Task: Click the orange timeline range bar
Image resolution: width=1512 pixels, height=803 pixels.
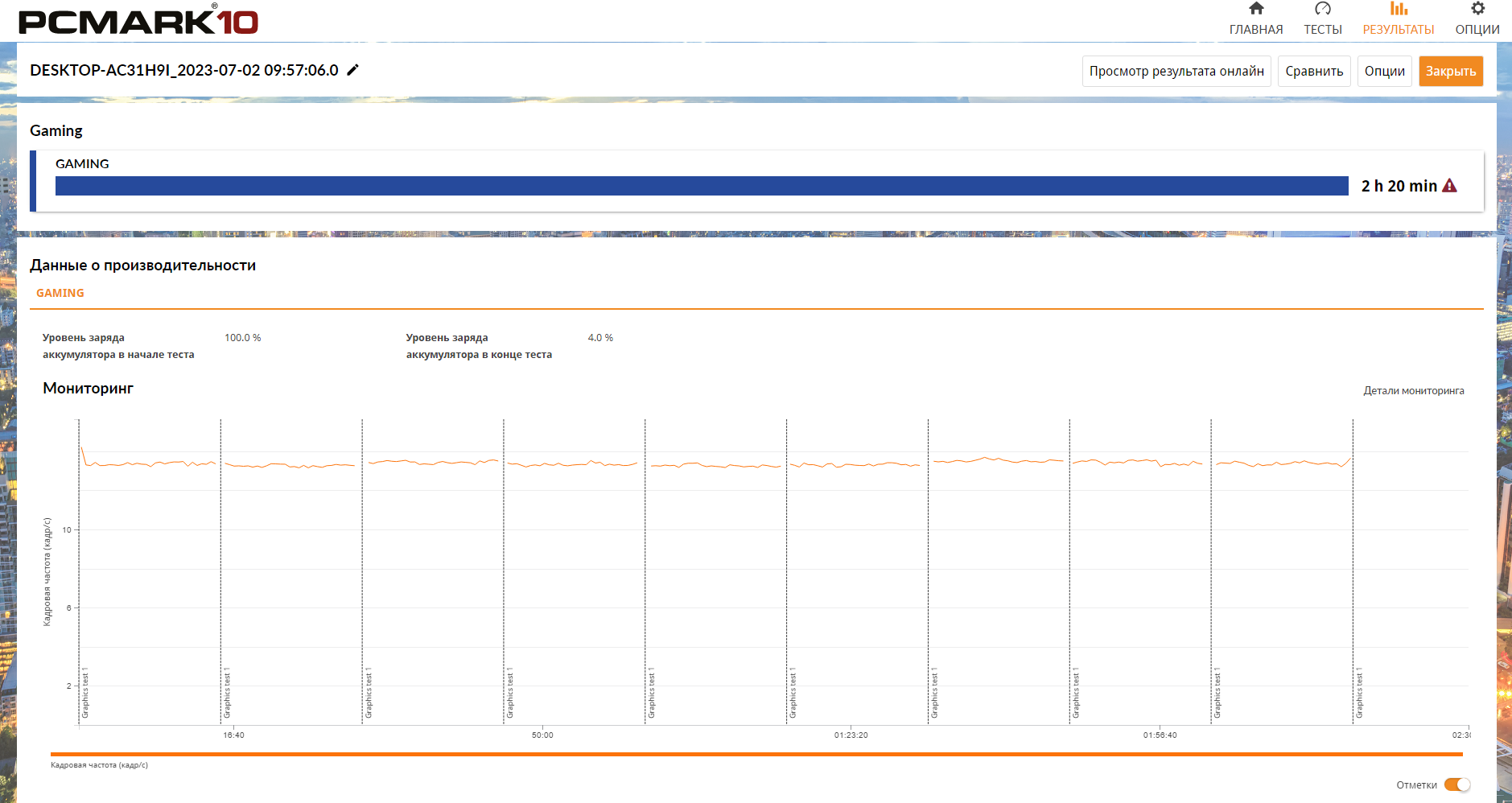Action: pos(756,754)
